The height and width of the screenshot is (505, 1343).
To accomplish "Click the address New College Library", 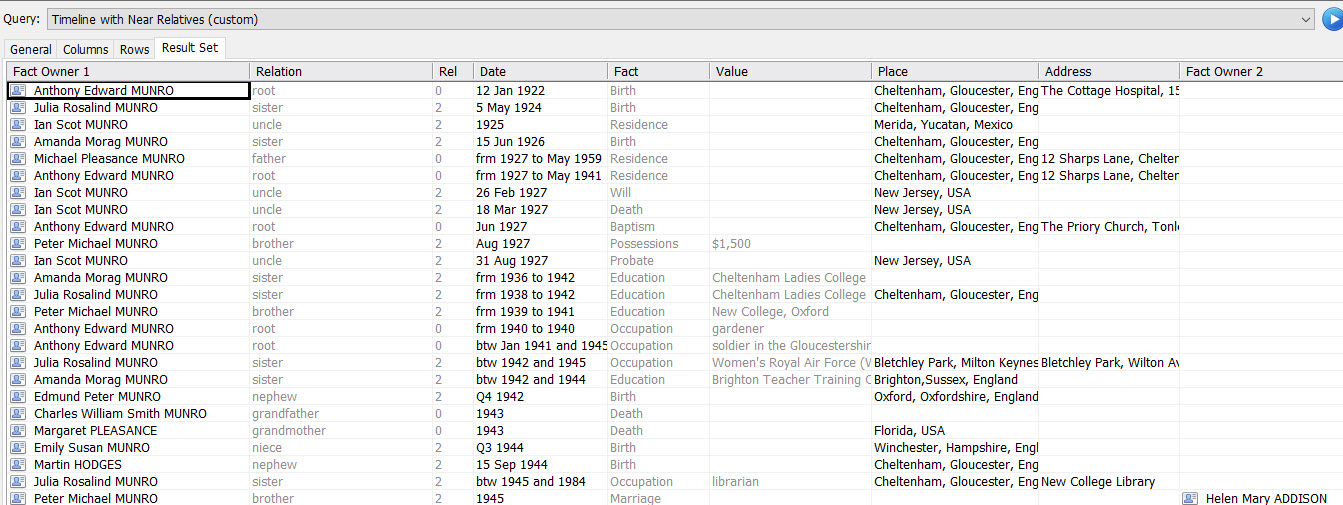I will point(1098,481).
